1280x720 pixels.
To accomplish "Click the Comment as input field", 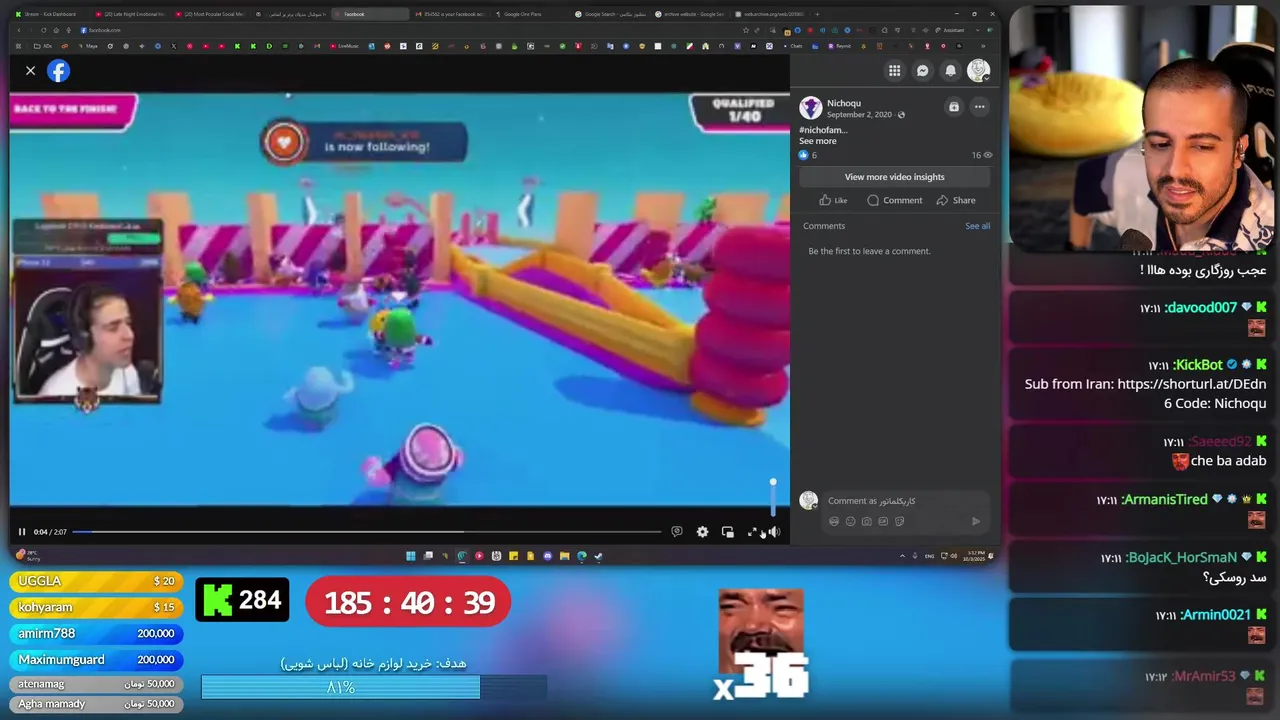I will (x=905, y=501).
